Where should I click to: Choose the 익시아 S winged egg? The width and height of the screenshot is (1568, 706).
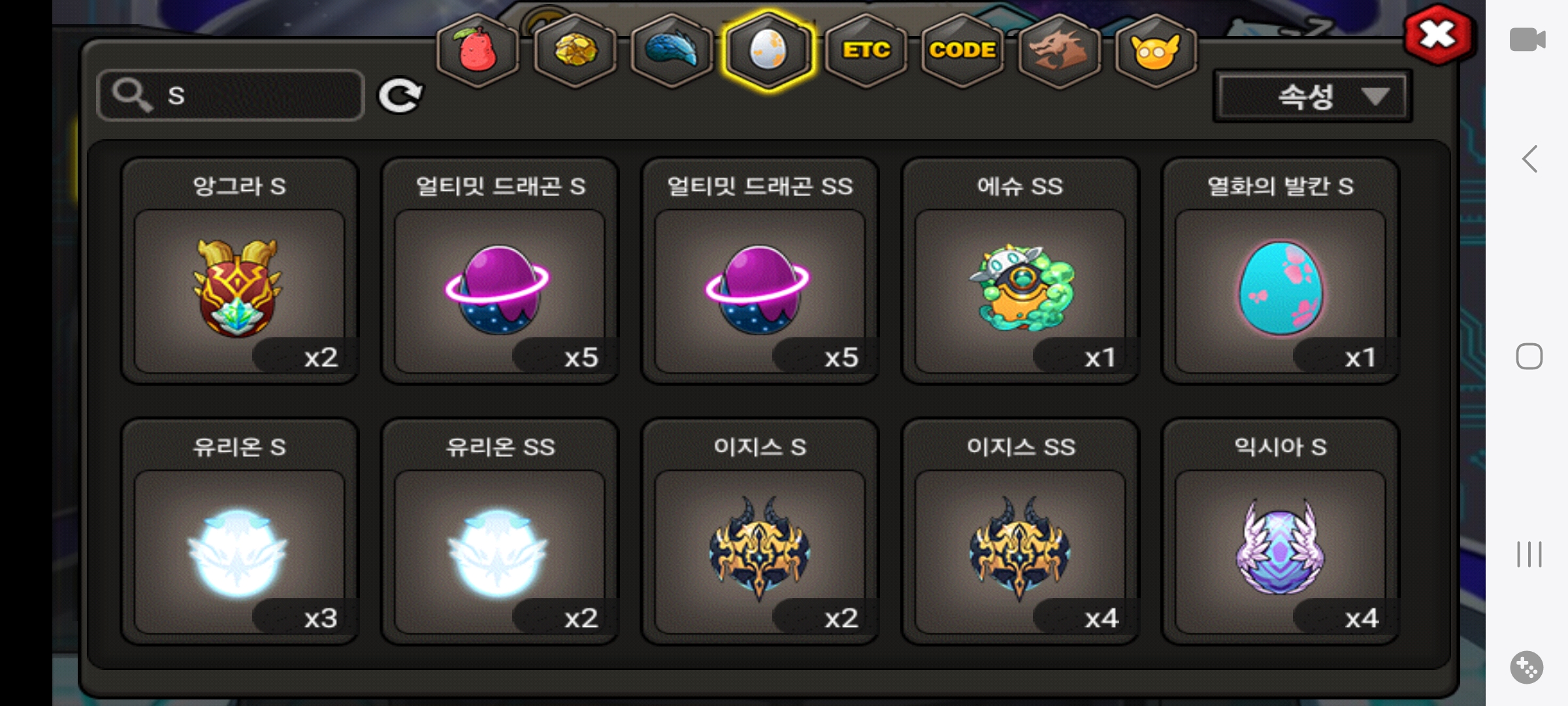pos(1280,531)
